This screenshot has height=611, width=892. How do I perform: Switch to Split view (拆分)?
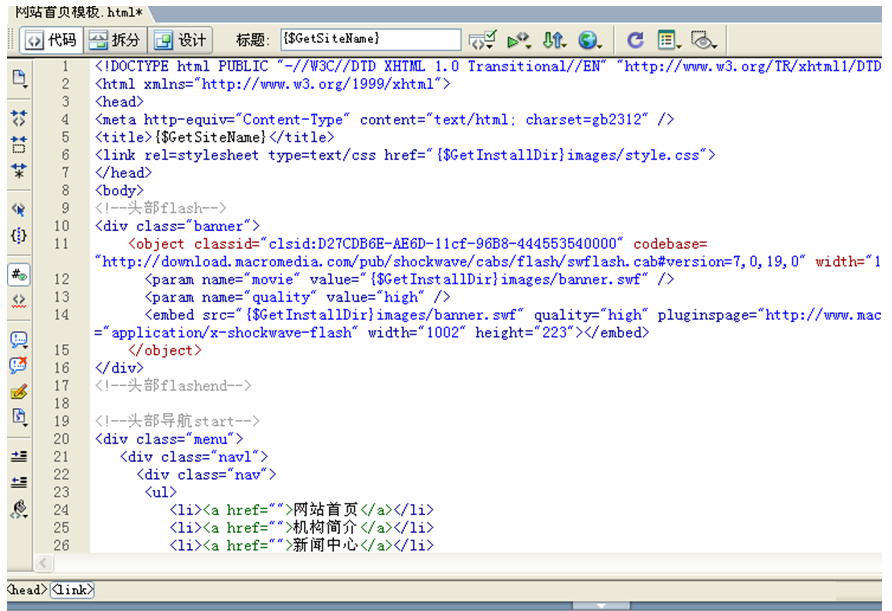pyautogui.click(x=115, y=40)
